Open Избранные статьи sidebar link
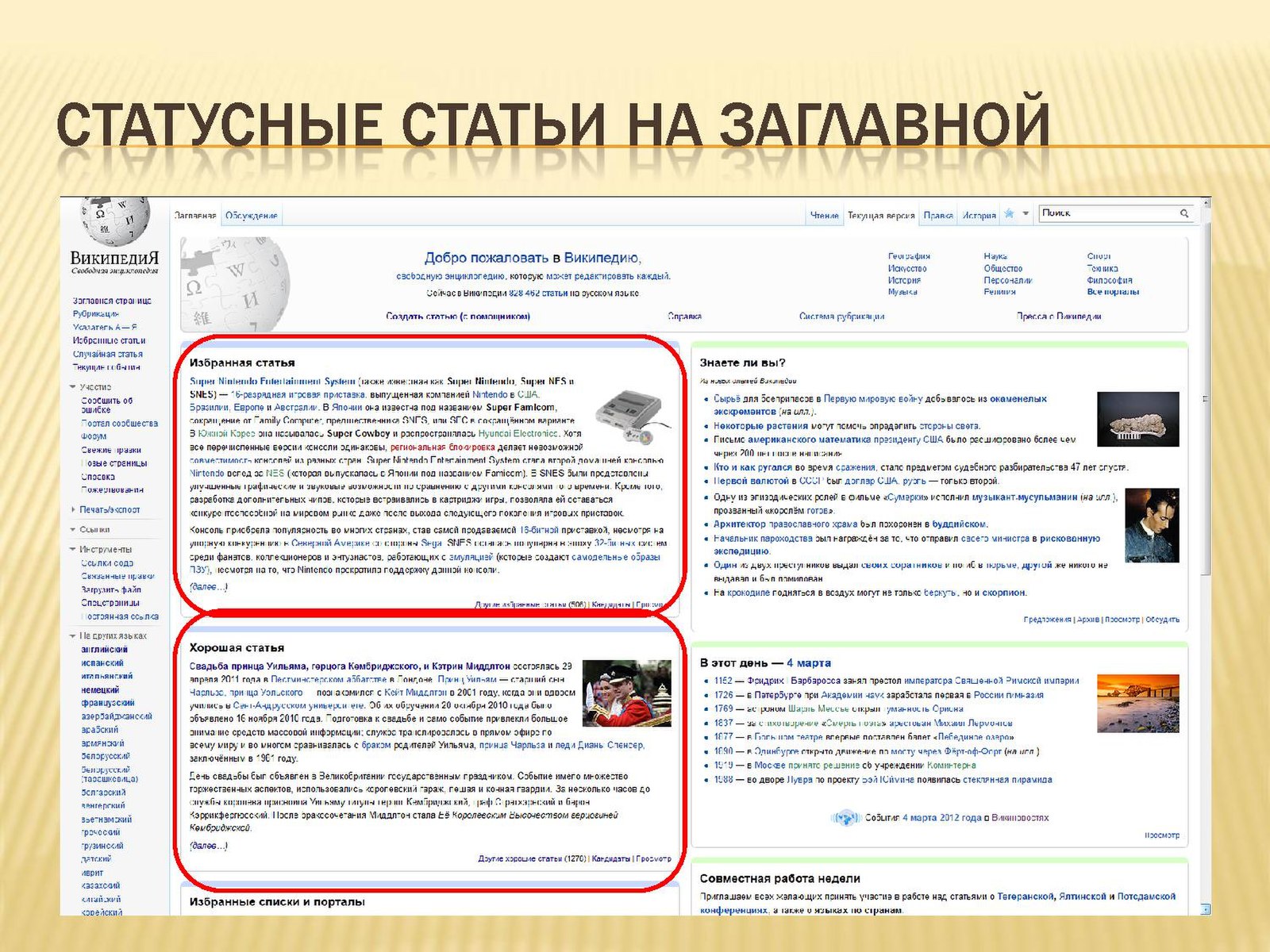The width and height of the screenshot is (1270, 952). tap(110, 340)
